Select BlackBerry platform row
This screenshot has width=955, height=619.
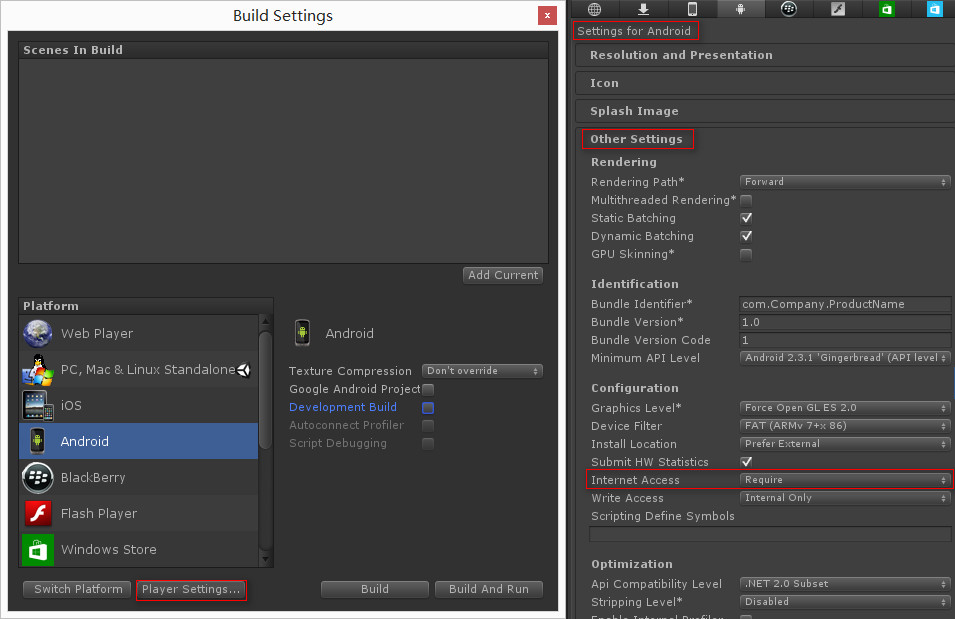(x=139, y=477)
